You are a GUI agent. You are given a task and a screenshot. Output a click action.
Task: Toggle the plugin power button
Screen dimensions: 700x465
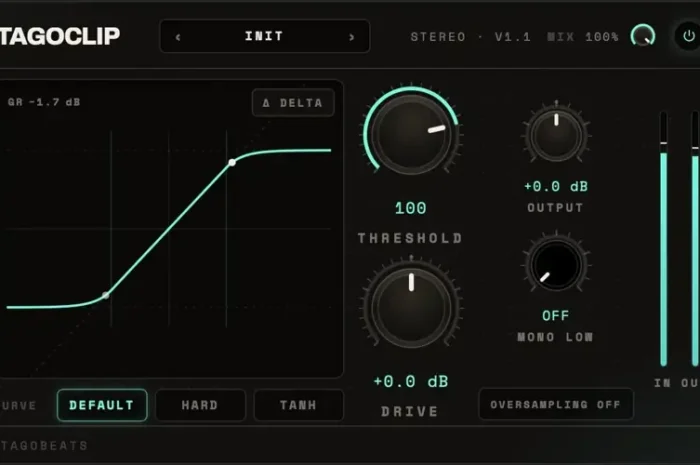(x=688, y=36)
